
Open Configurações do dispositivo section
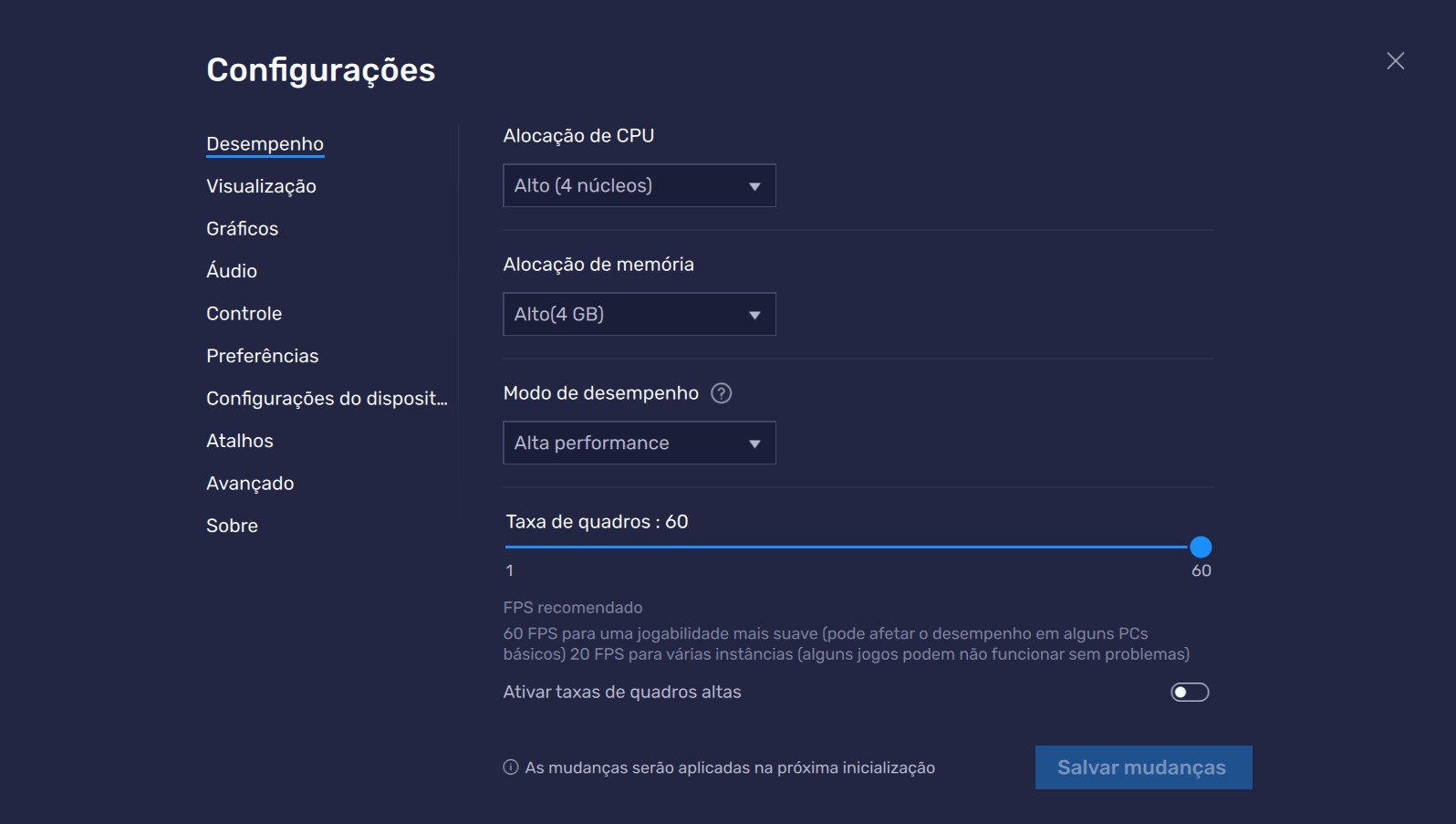coord(327,399)
